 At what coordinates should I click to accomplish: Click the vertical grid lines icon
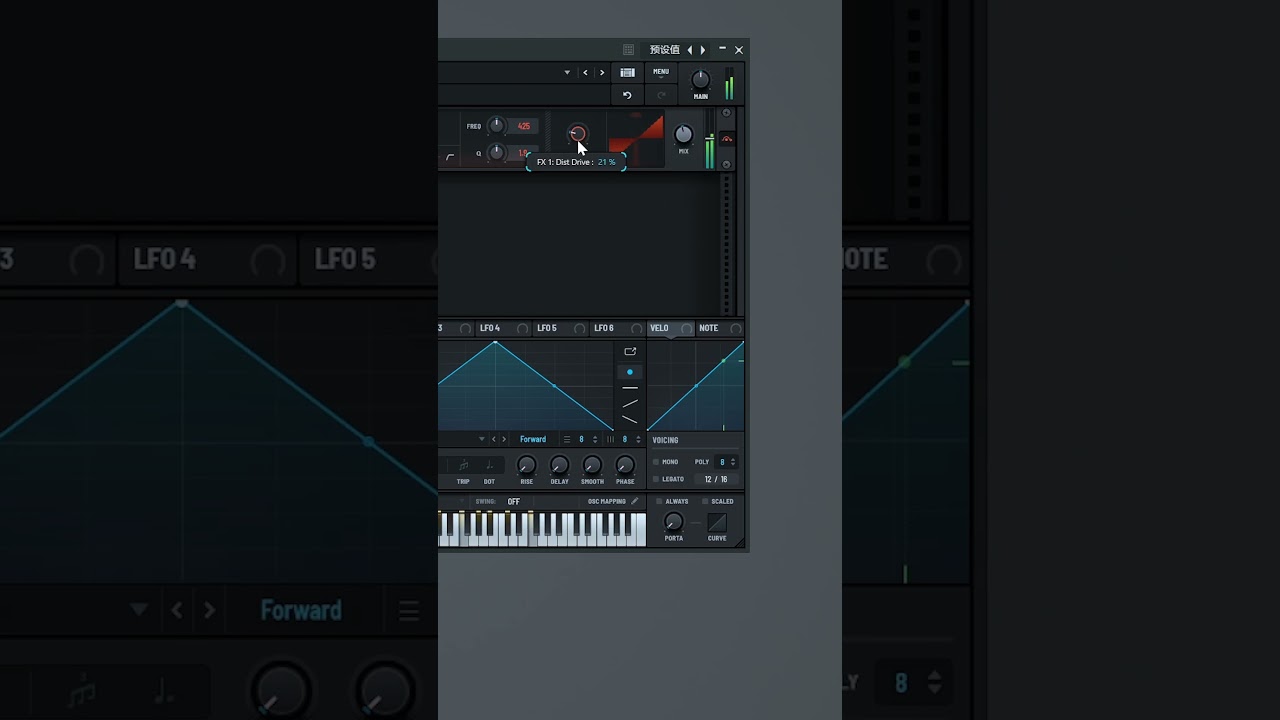(610, 439)
